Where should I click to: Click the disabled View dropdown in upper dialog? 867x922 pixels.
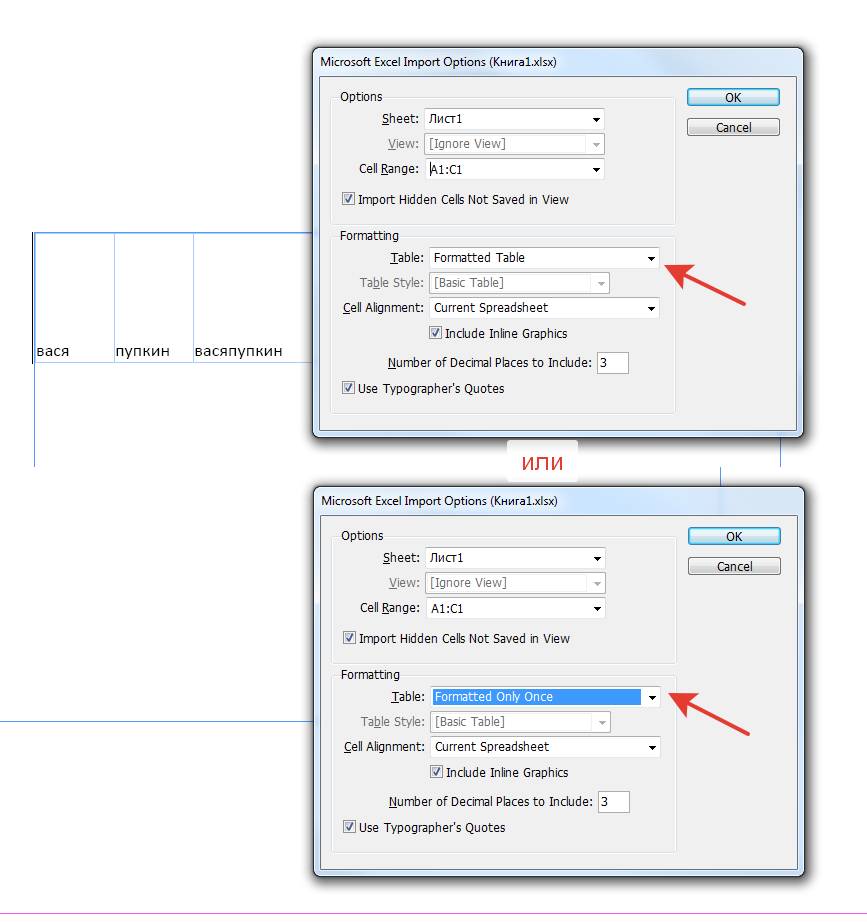[x=514, y=144]
